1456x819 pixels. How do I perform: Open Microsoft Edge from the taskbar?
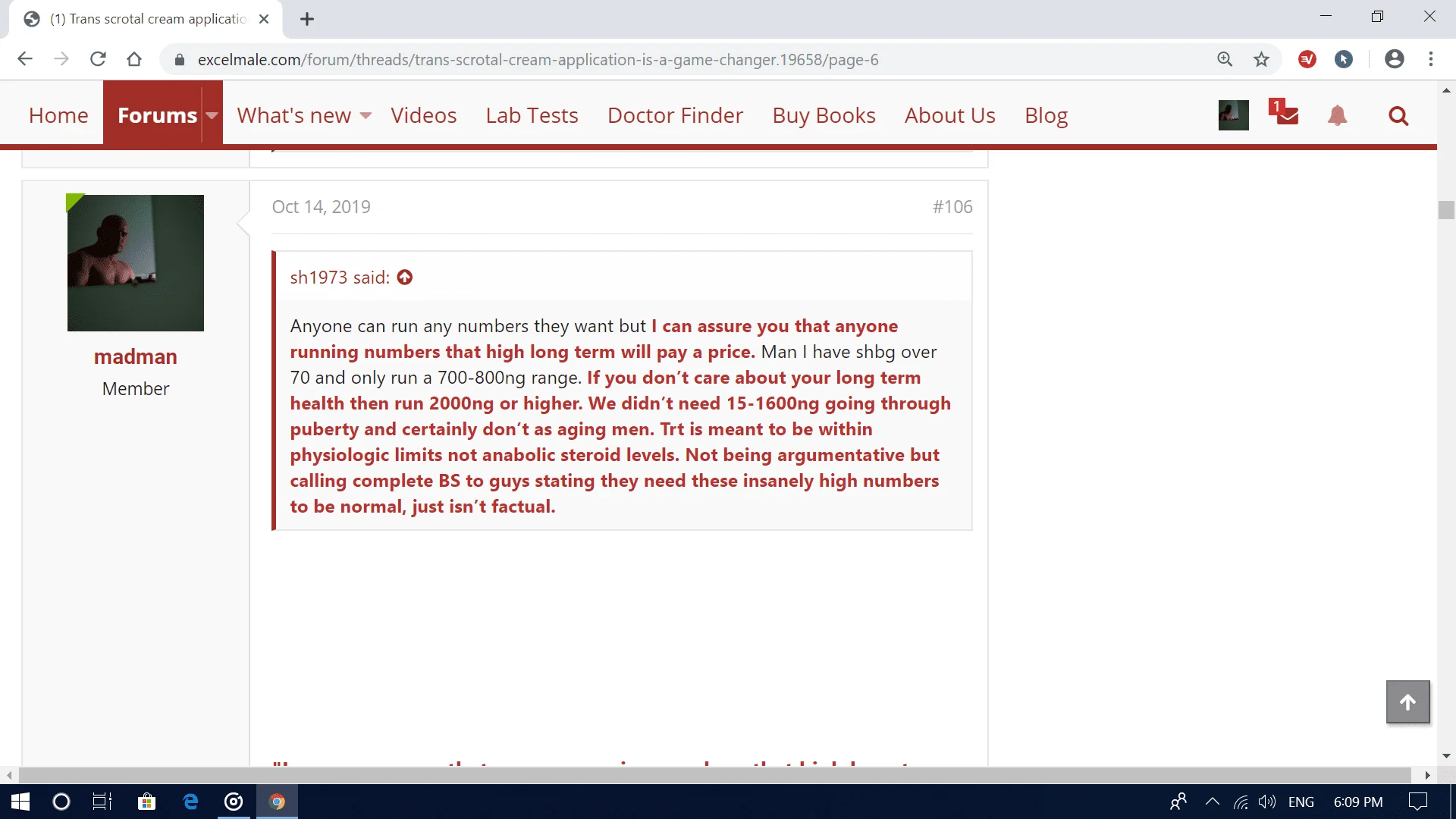tap(190, 802)
